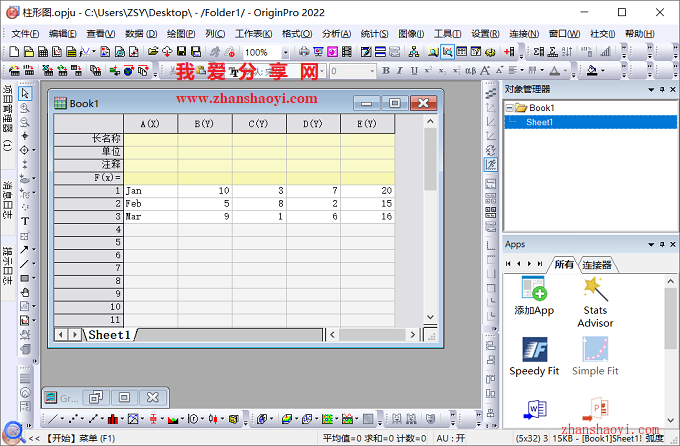Click the new matrix toolbar icon
Screen dimensions: 680x446
click(x=72, y=52)
